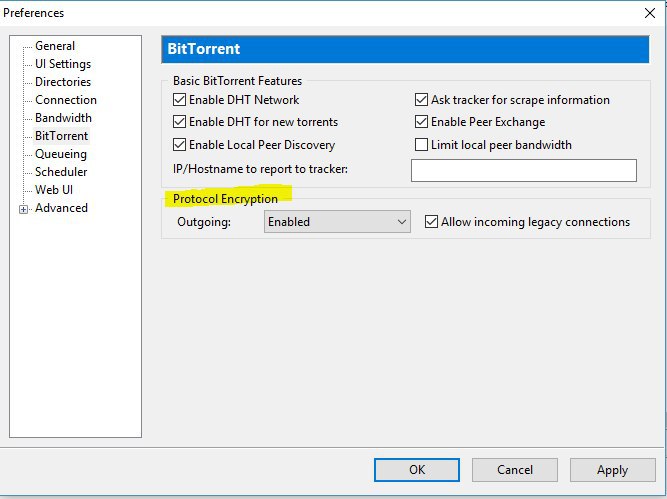Open Queueing preferences
Image resolution: width=667 pixels, height=499 pixels.
point(61,154)
